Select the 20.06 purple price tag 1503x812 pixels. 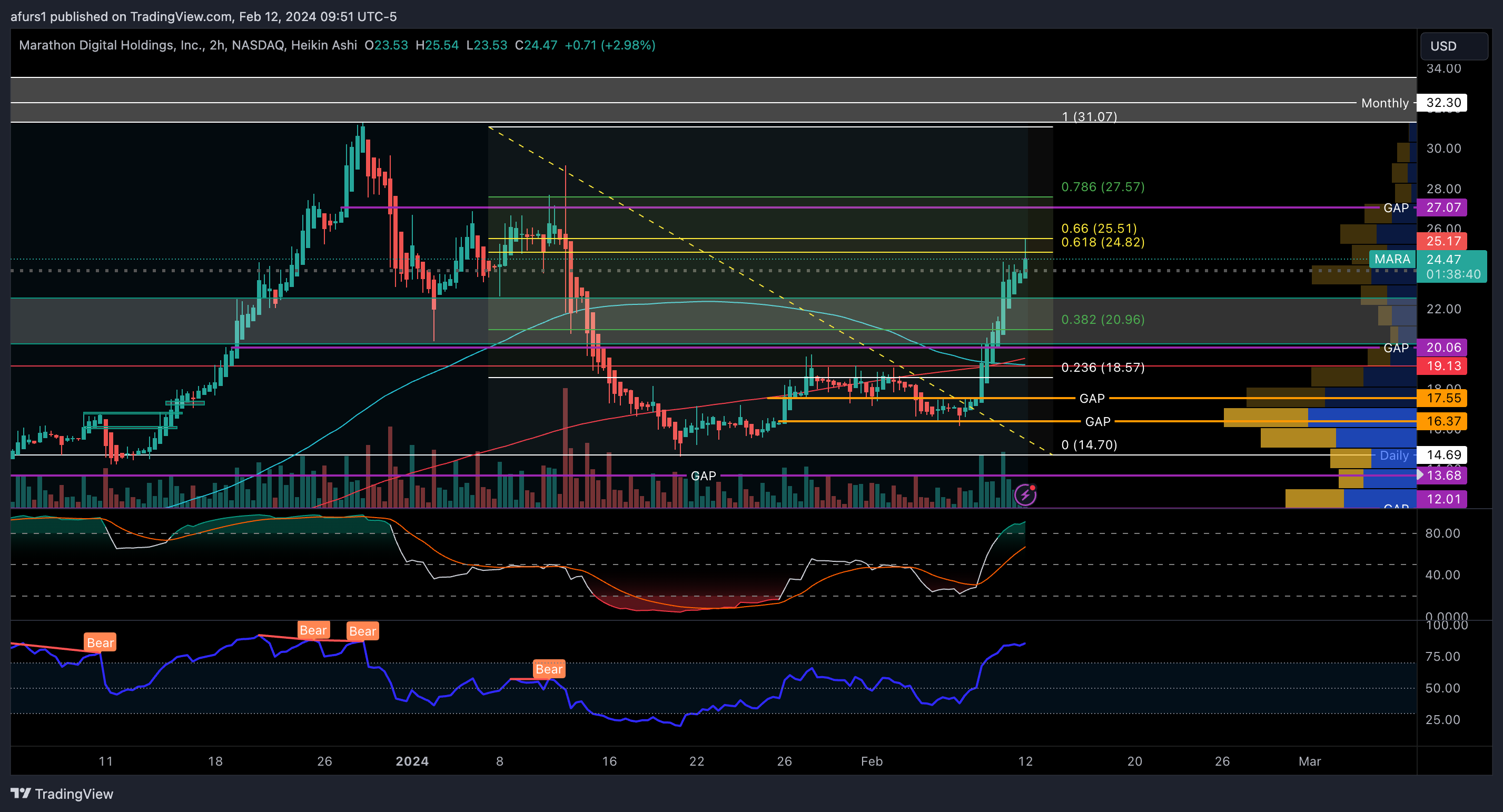click(1442, 348)
